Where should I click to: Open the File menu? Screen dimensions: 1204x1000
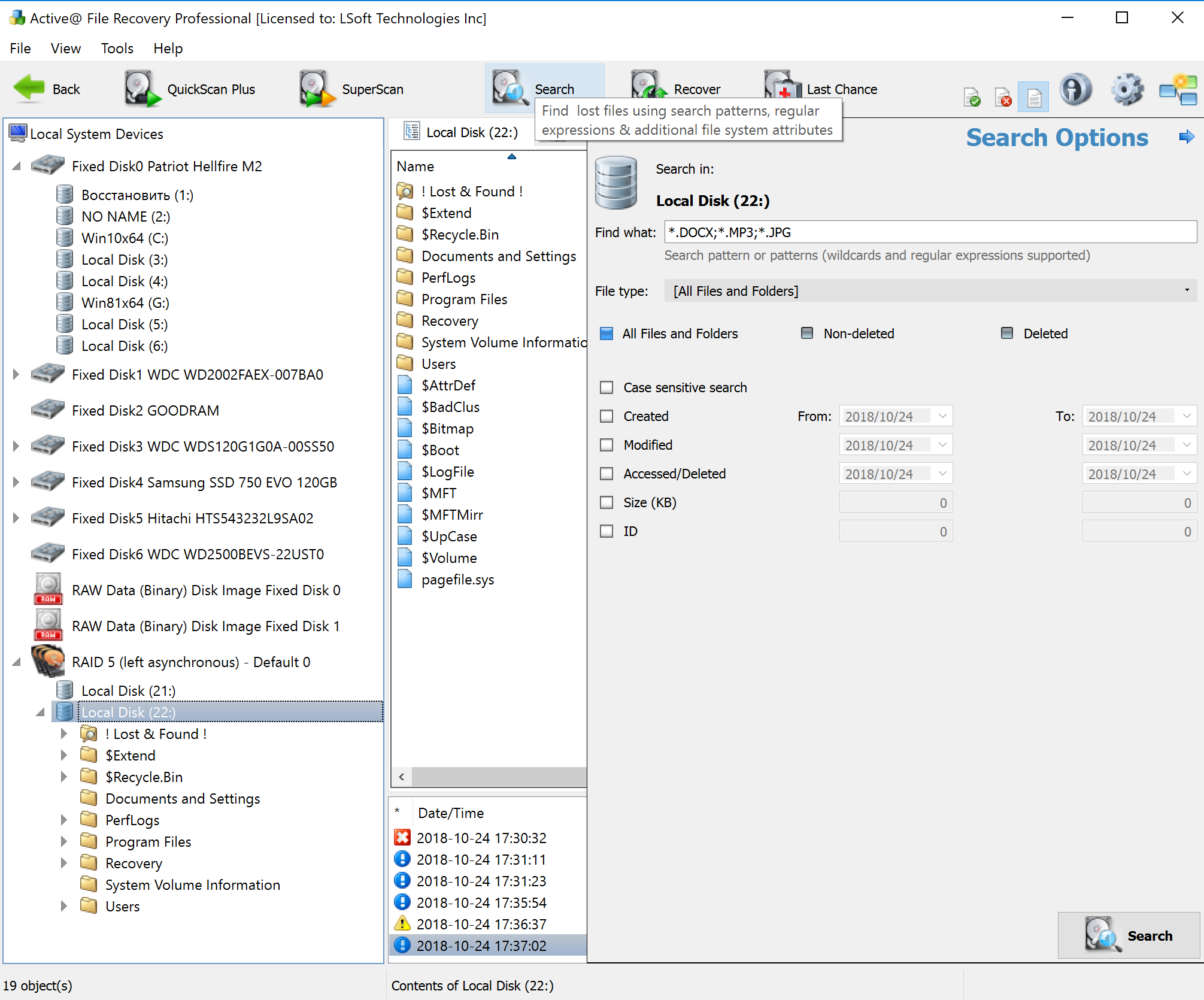(20, 49)
